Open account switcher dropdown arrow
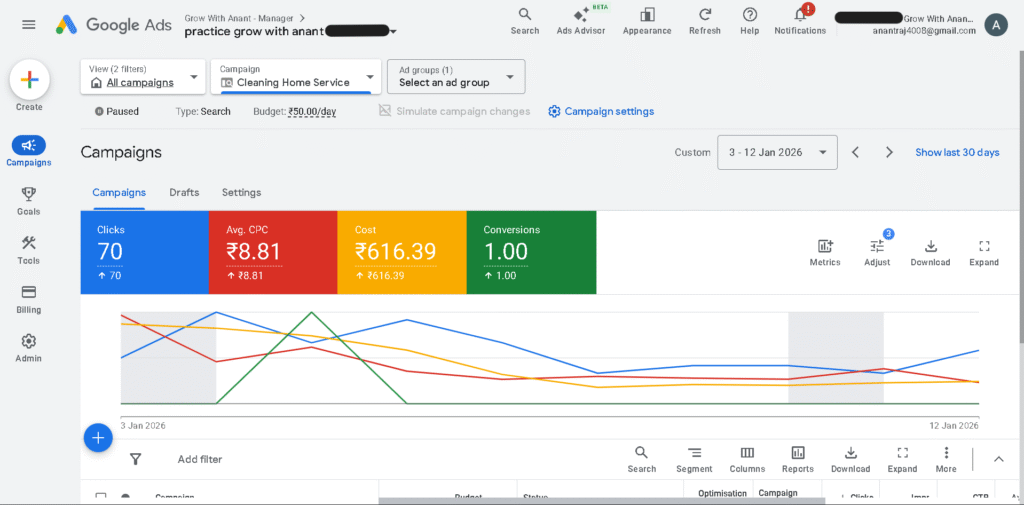 coord(393,31)
